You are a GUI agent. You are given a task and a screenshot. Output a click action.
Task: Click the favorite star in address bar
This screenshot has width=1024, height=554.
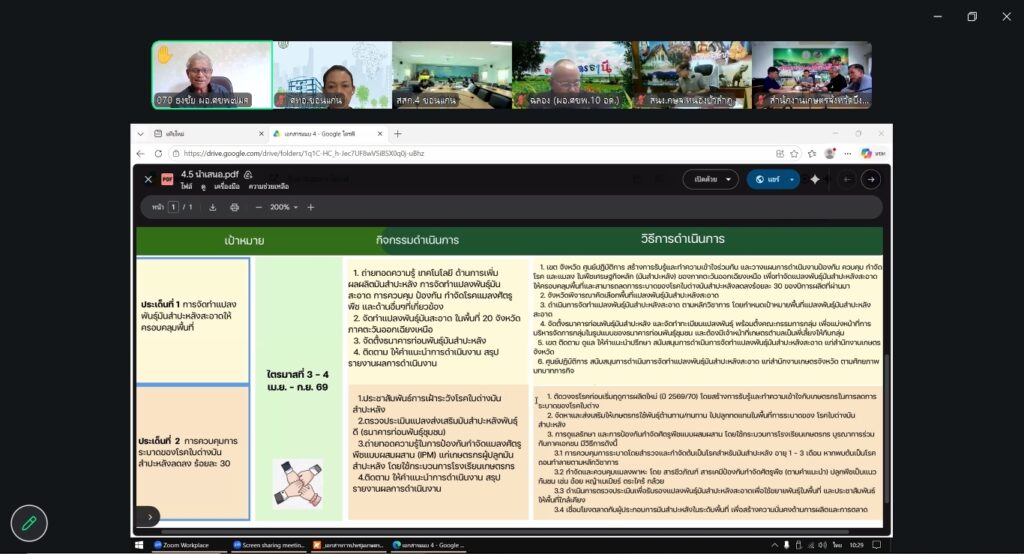pos(794,154)
